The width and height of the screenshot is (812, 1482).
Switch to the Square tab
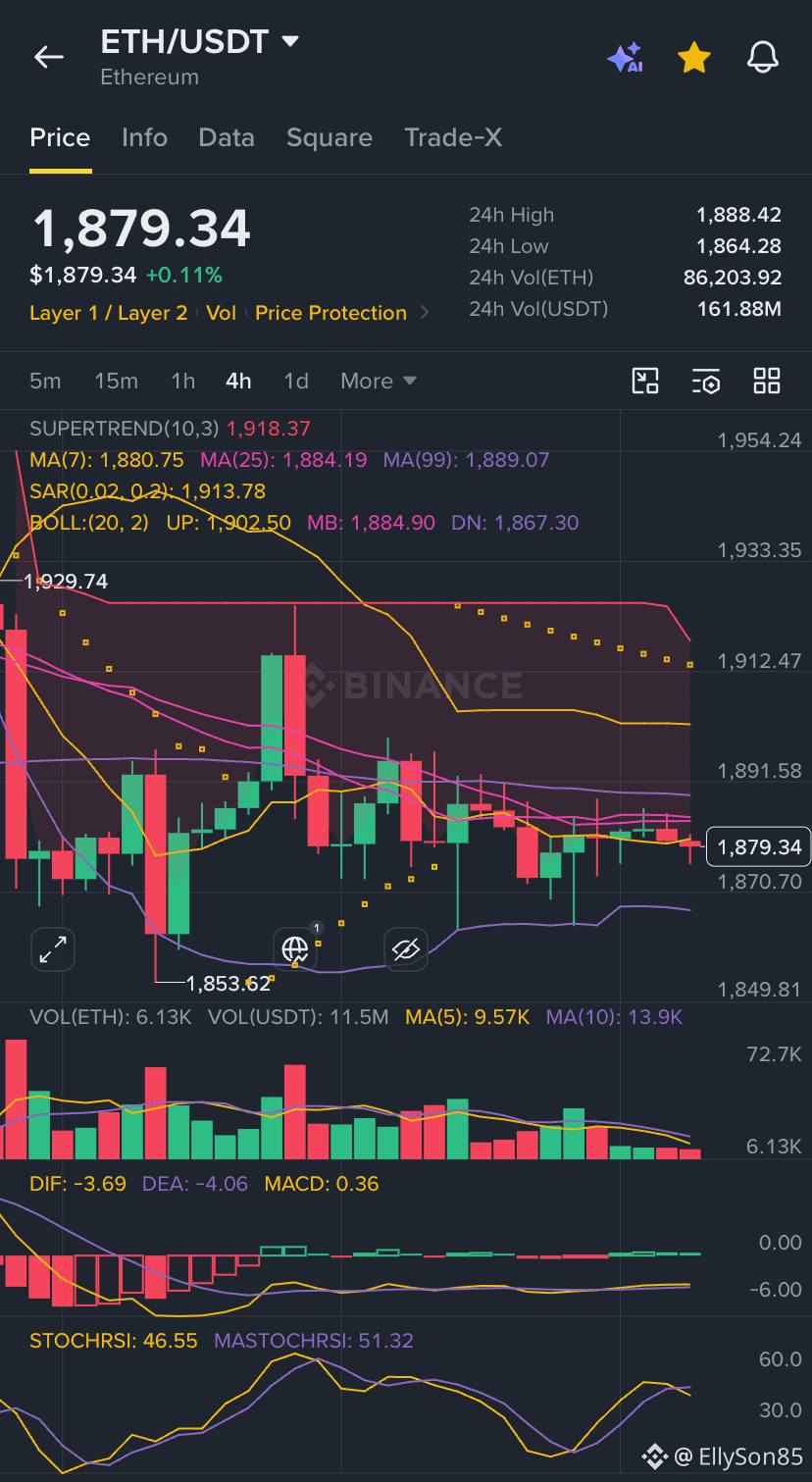[x=330, y=137]
